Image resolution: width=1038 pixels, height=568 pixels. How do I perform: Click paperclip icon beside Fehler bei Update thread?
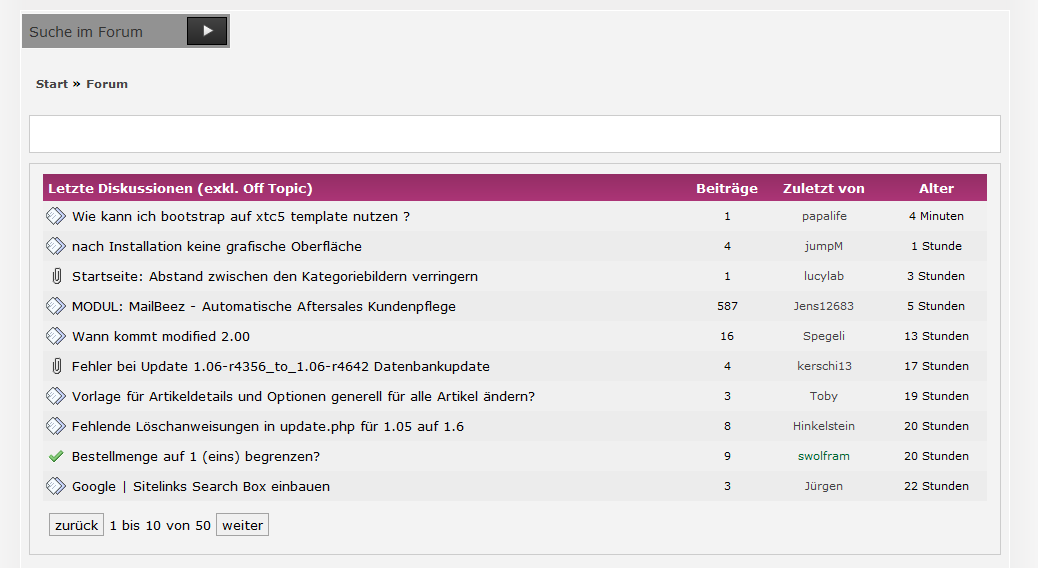tap(56, 366)
